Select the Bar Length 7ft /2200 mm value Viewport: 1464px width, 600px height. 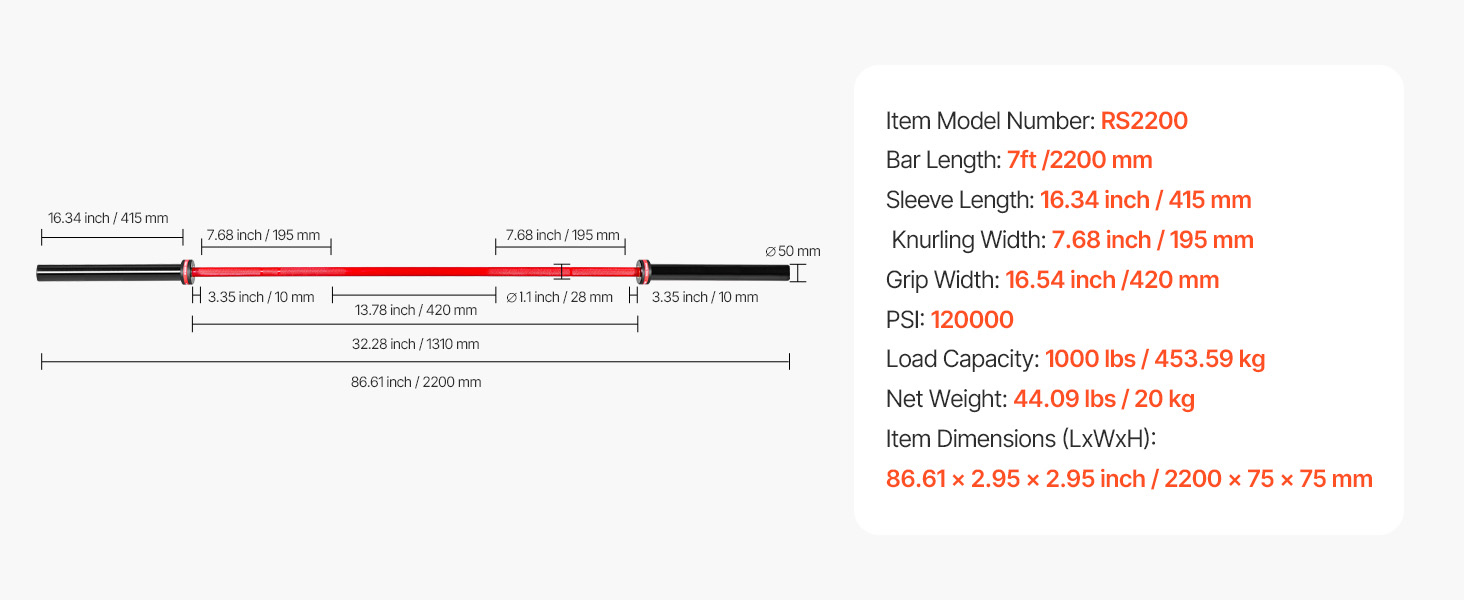pos(1079,160)
